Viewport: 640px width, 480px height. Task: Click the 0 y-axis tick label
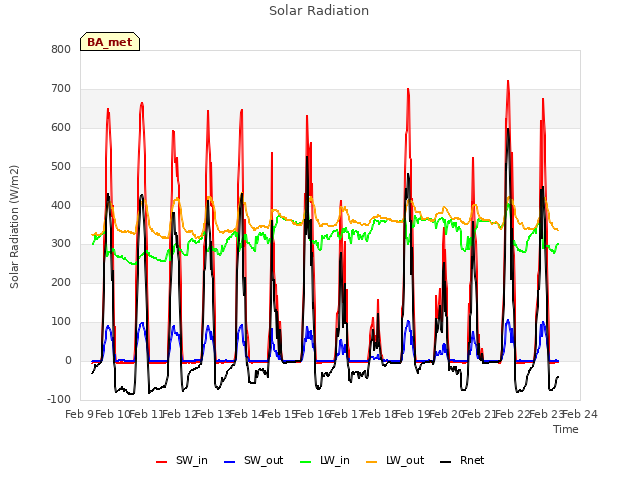point(68,361)
